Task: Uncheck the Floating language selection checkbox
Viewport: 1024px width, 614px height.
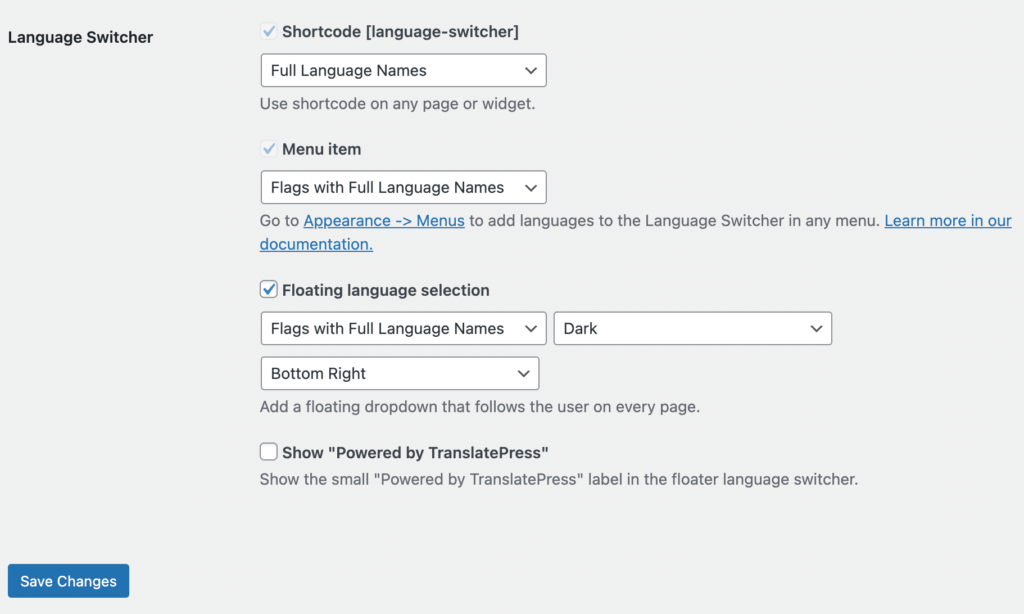Action: (x=268, y=290)
